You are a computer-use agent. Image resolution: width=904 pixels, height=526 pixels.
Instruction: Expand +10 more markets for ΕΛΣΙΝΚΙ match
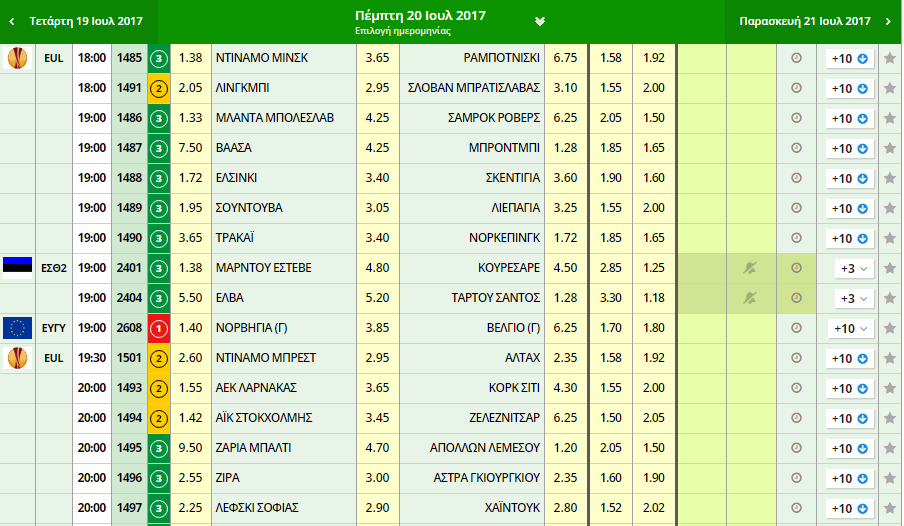tap(851, 178)
